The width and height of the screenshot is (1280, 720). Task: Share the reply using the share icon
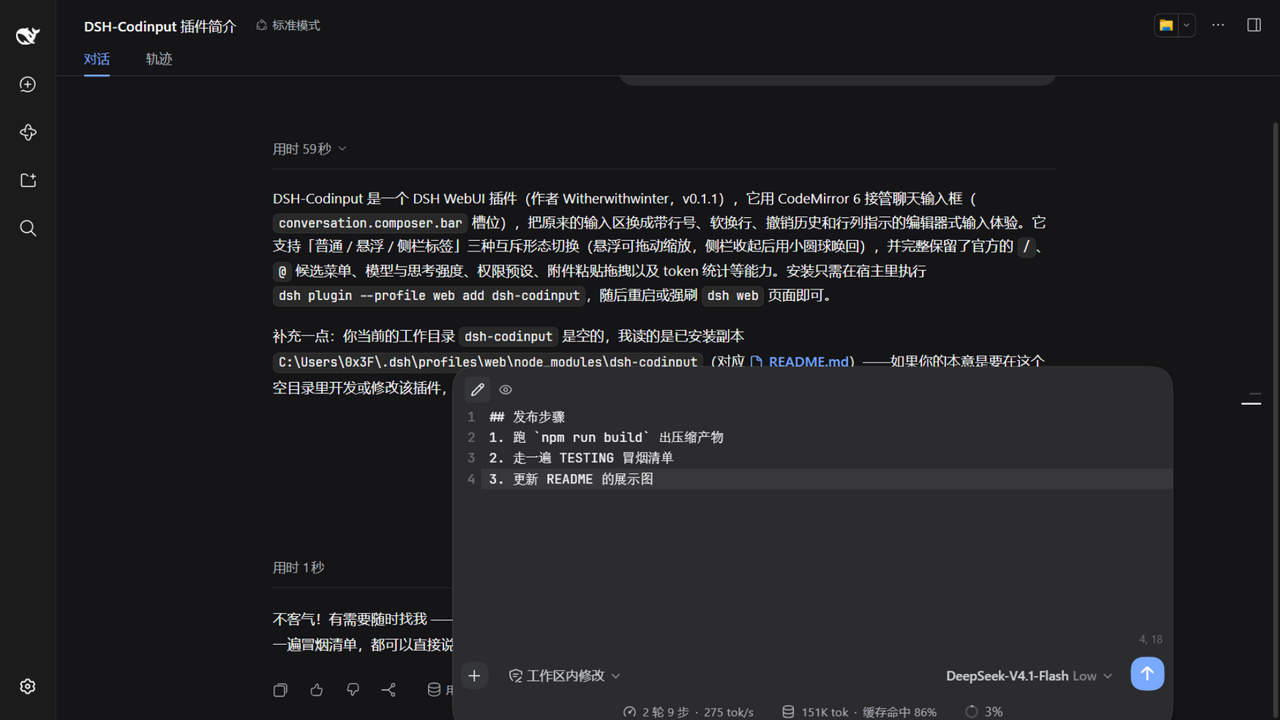[x=389, y=690]
